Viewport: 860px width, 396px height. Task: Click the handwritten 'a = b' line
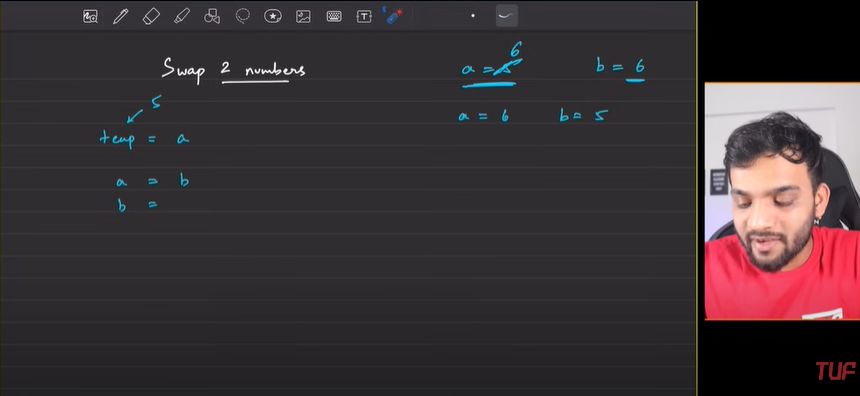(x=152, y=181)
